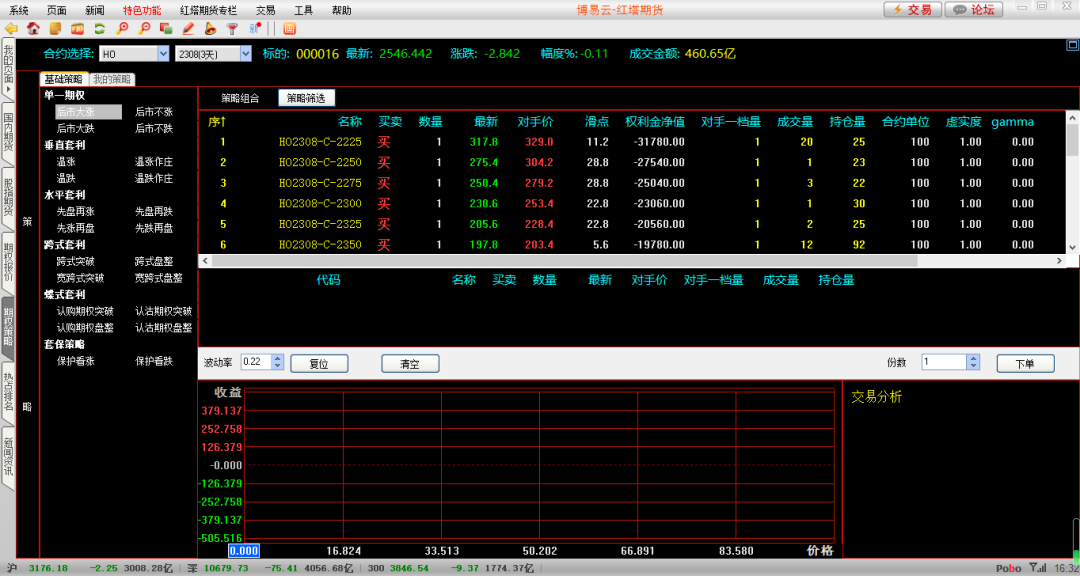Click the first magnifier zoom icon
Screen dimensions: 1080x576
click(x=122, y=28)
